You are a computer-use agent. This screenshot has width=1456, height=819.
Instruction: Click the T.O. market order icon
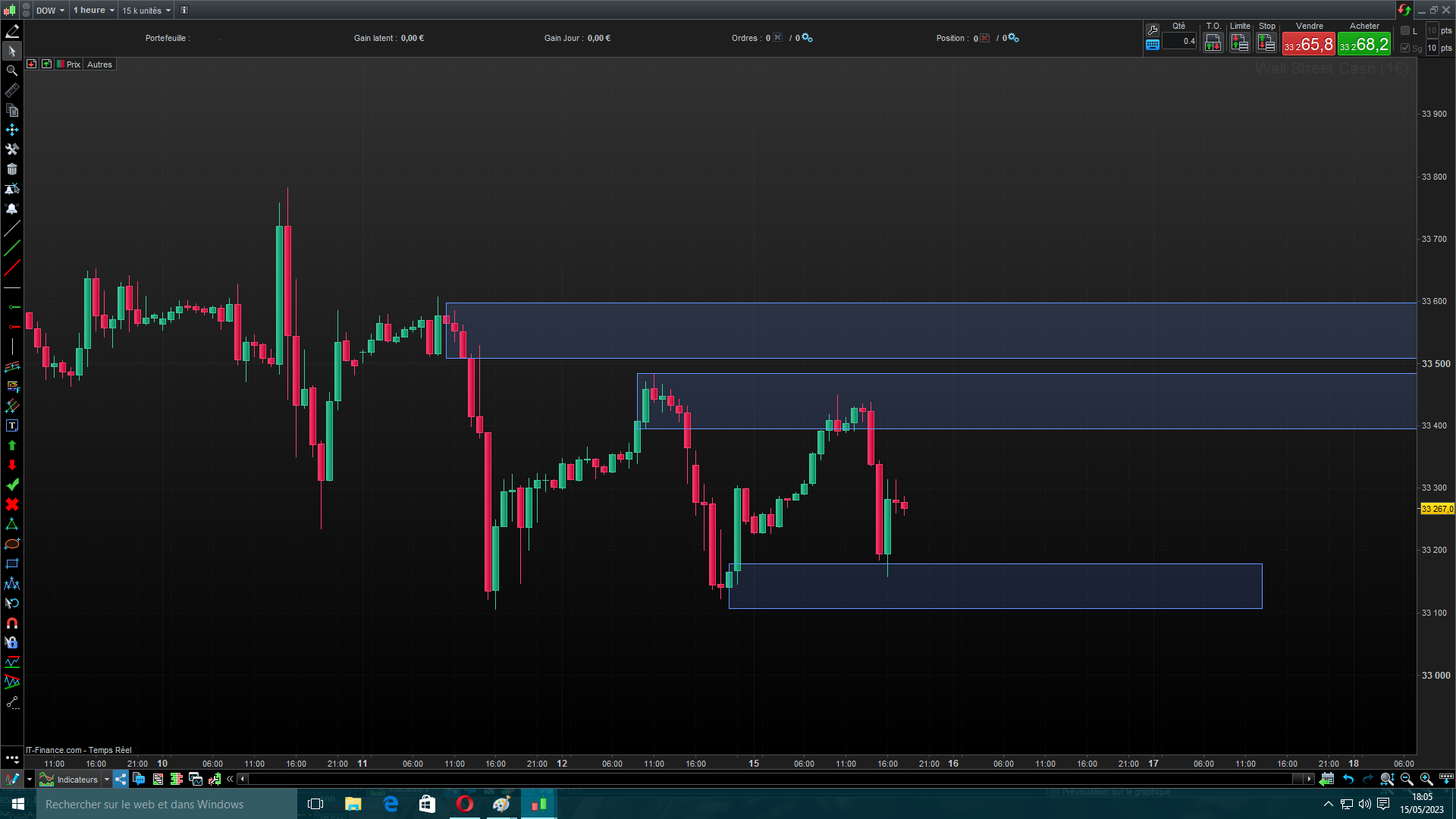1213,43
